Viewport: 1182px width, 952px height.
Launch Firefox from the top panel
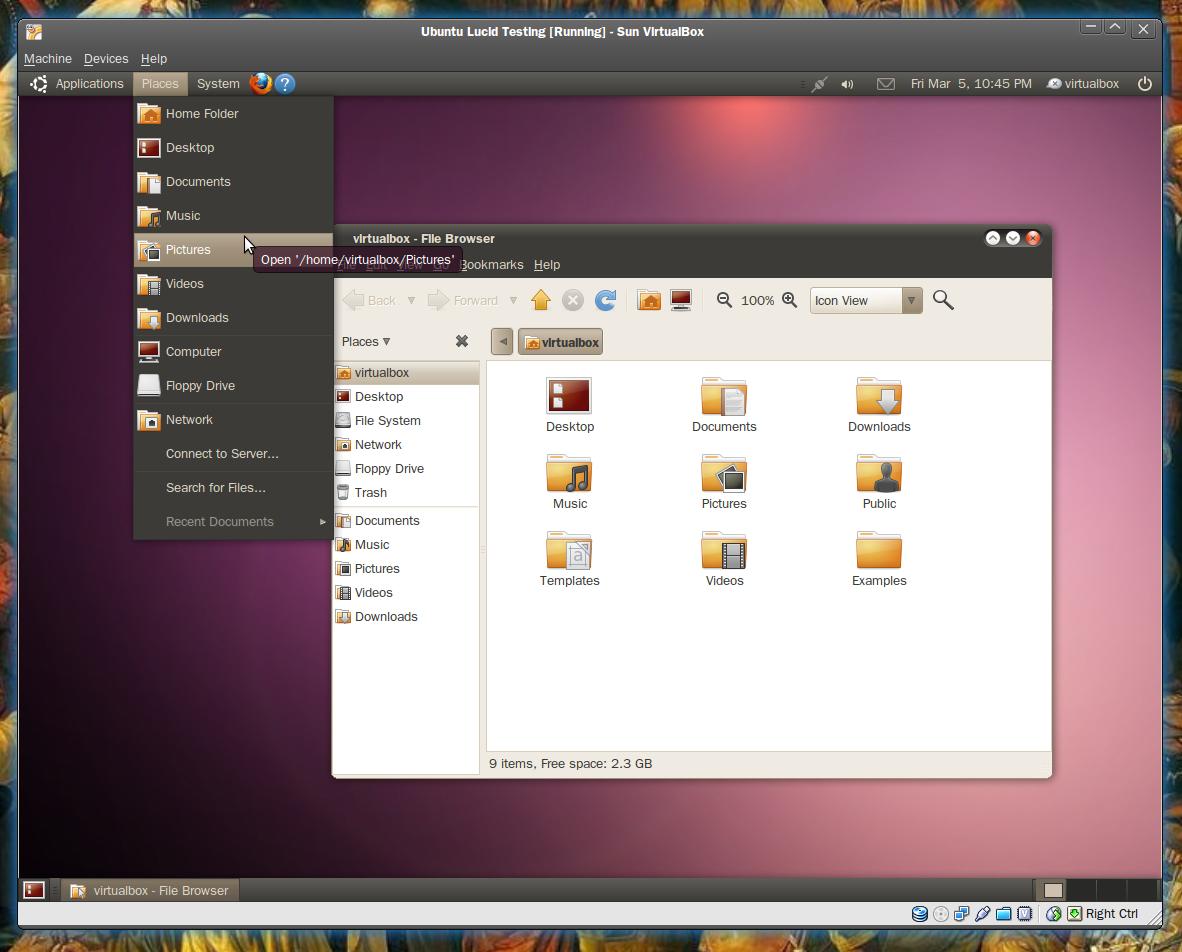point(260,84)
